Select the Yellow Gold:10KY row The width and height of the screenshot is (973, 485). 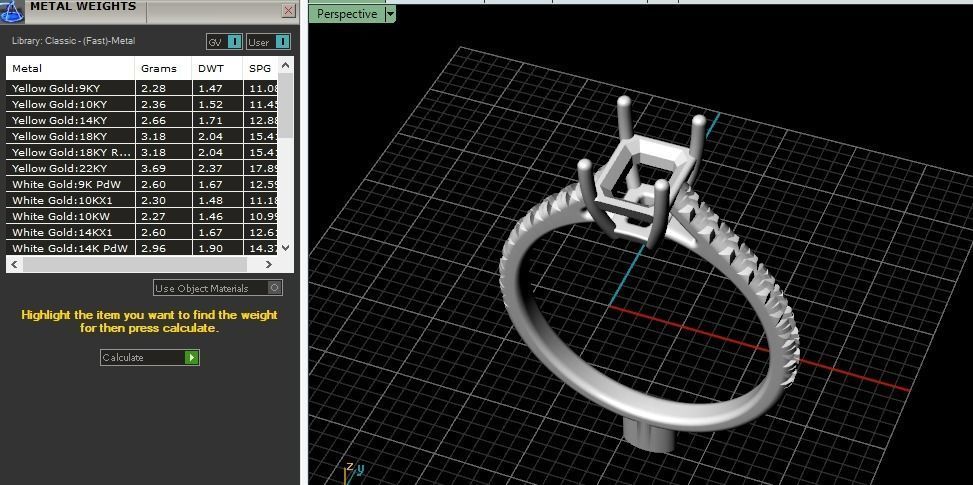142,104
